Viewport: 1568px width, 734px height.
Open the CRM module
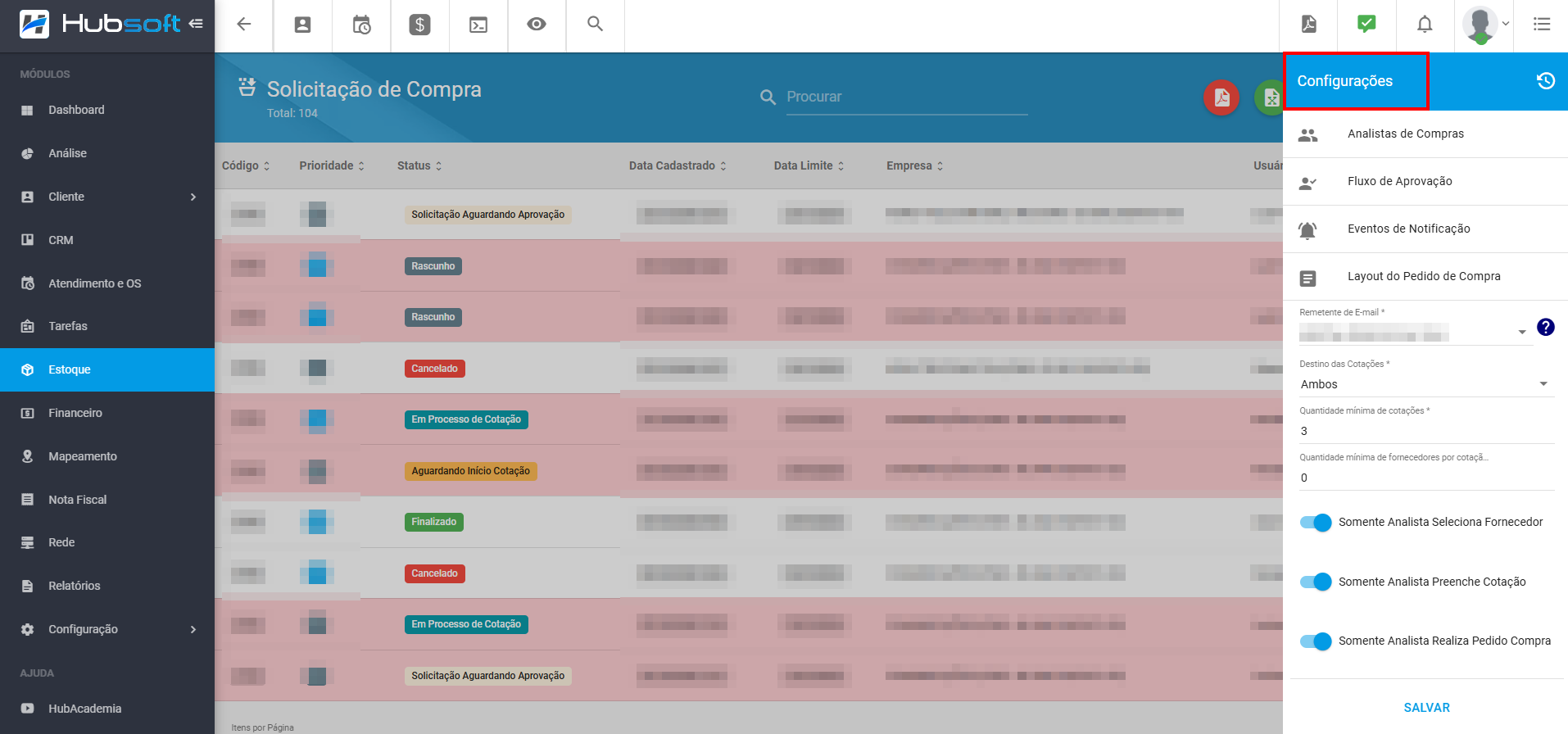107,240
